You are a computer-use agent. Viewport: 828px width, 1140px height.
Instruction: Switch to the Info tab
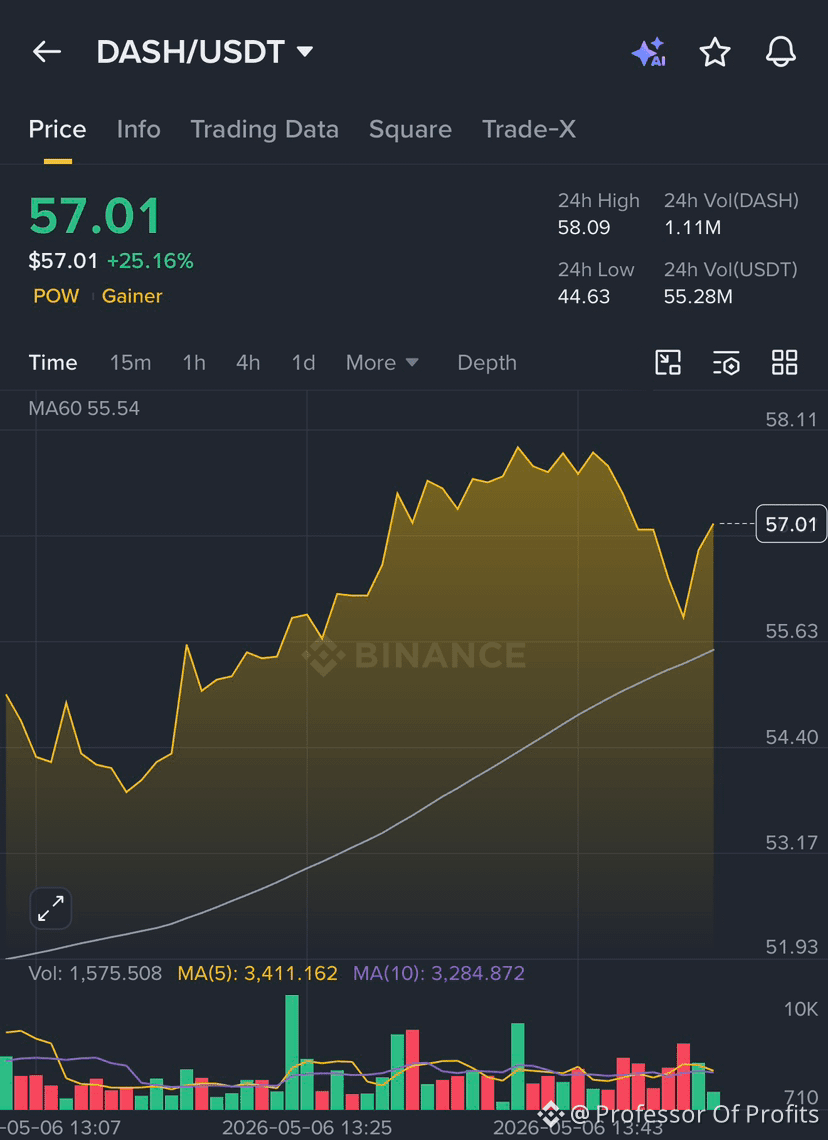click(138, 129)
